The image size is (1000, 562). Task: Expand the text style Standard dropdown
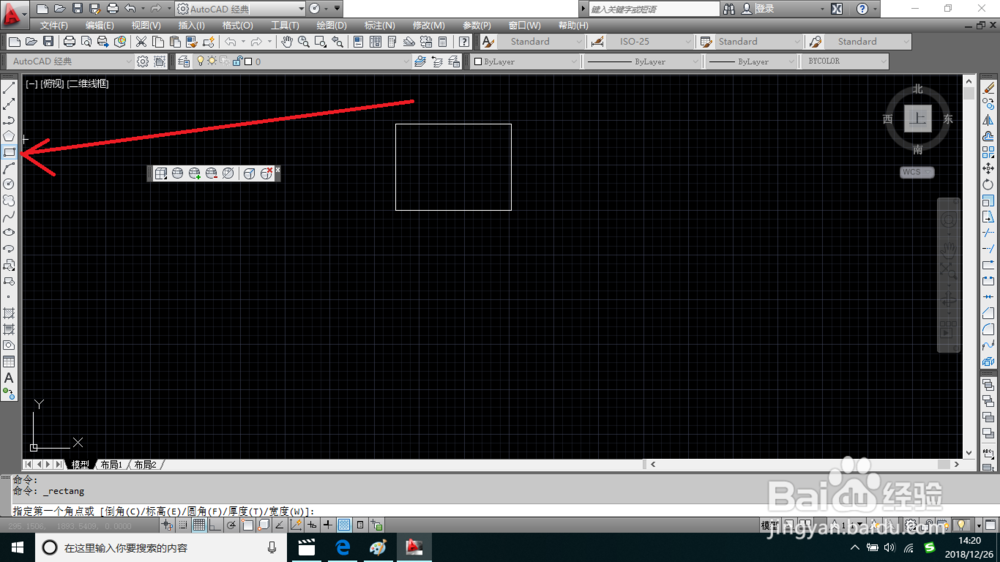click(579, 41)
